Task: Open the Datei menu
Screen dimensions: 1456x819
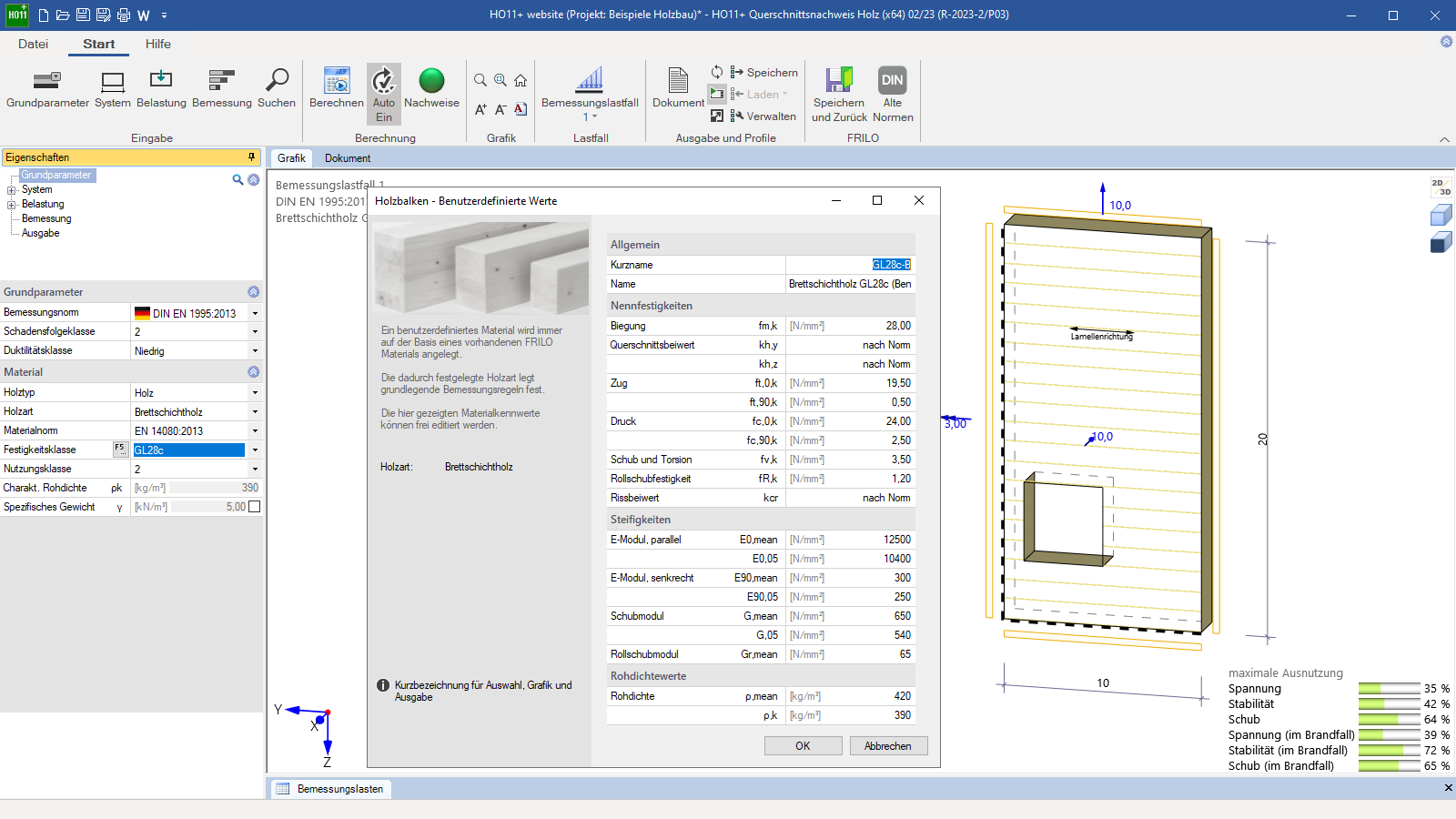Action: pyautogui.click(x=33, y=44)
